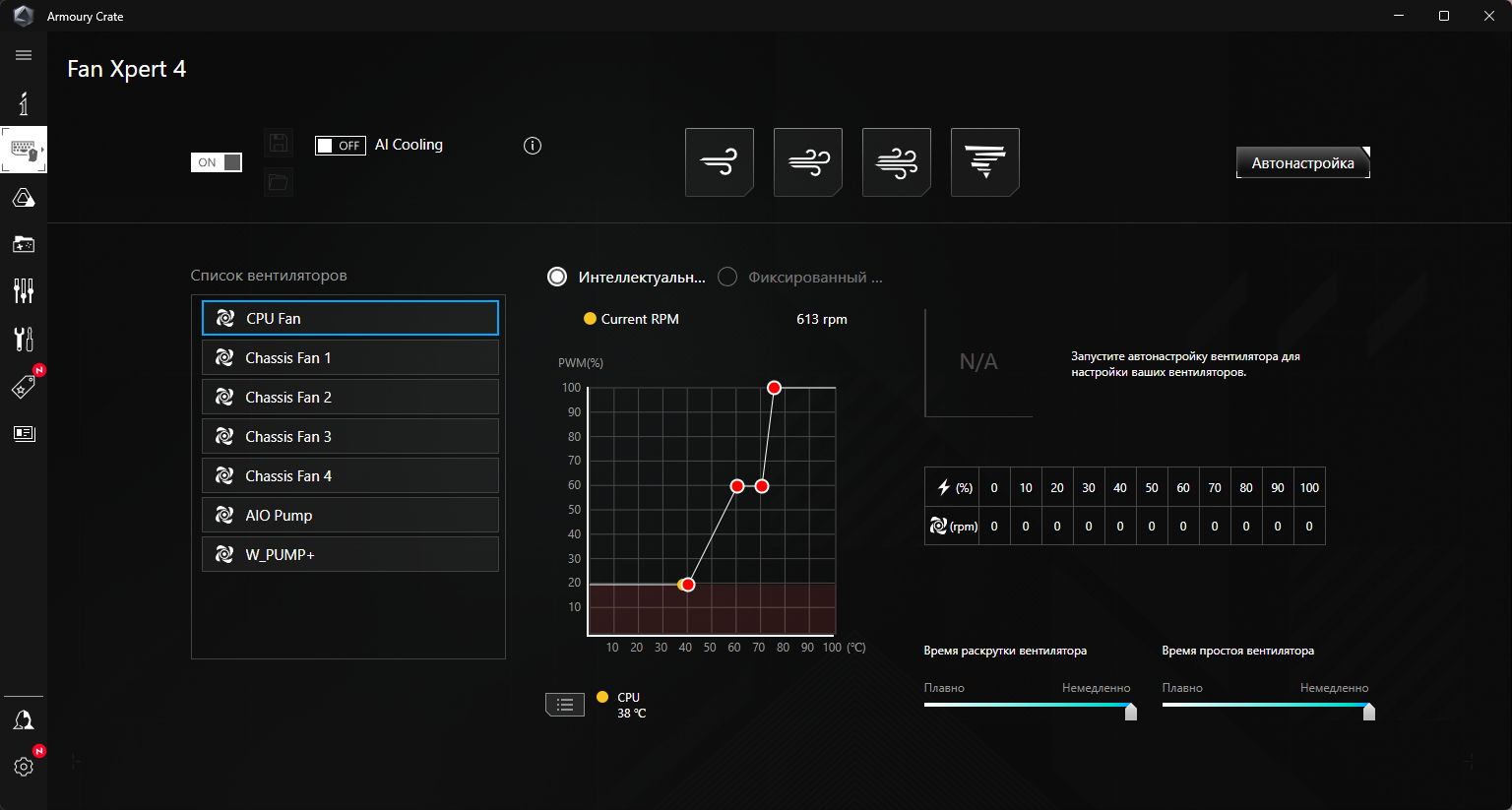The image size is (1512, 810).
Task: Open User Center profile icon
Action: (24, 720)
